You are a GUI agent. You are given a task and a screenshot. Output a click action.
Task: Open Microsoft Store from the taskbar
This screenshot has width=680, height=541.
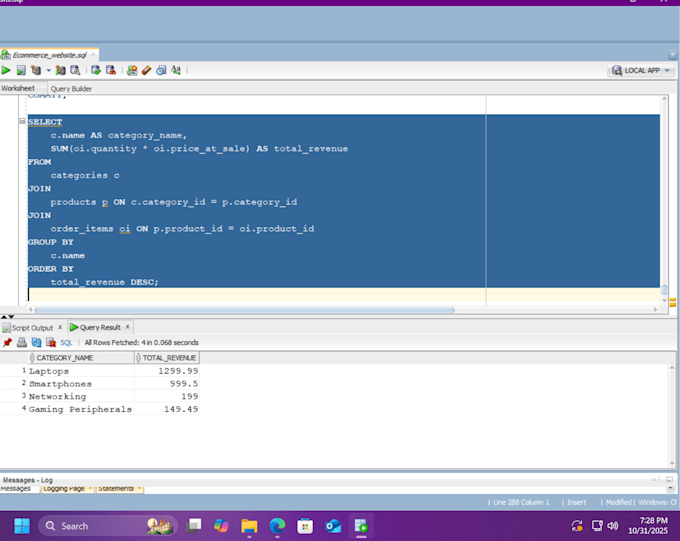click(x=305, y=526)
